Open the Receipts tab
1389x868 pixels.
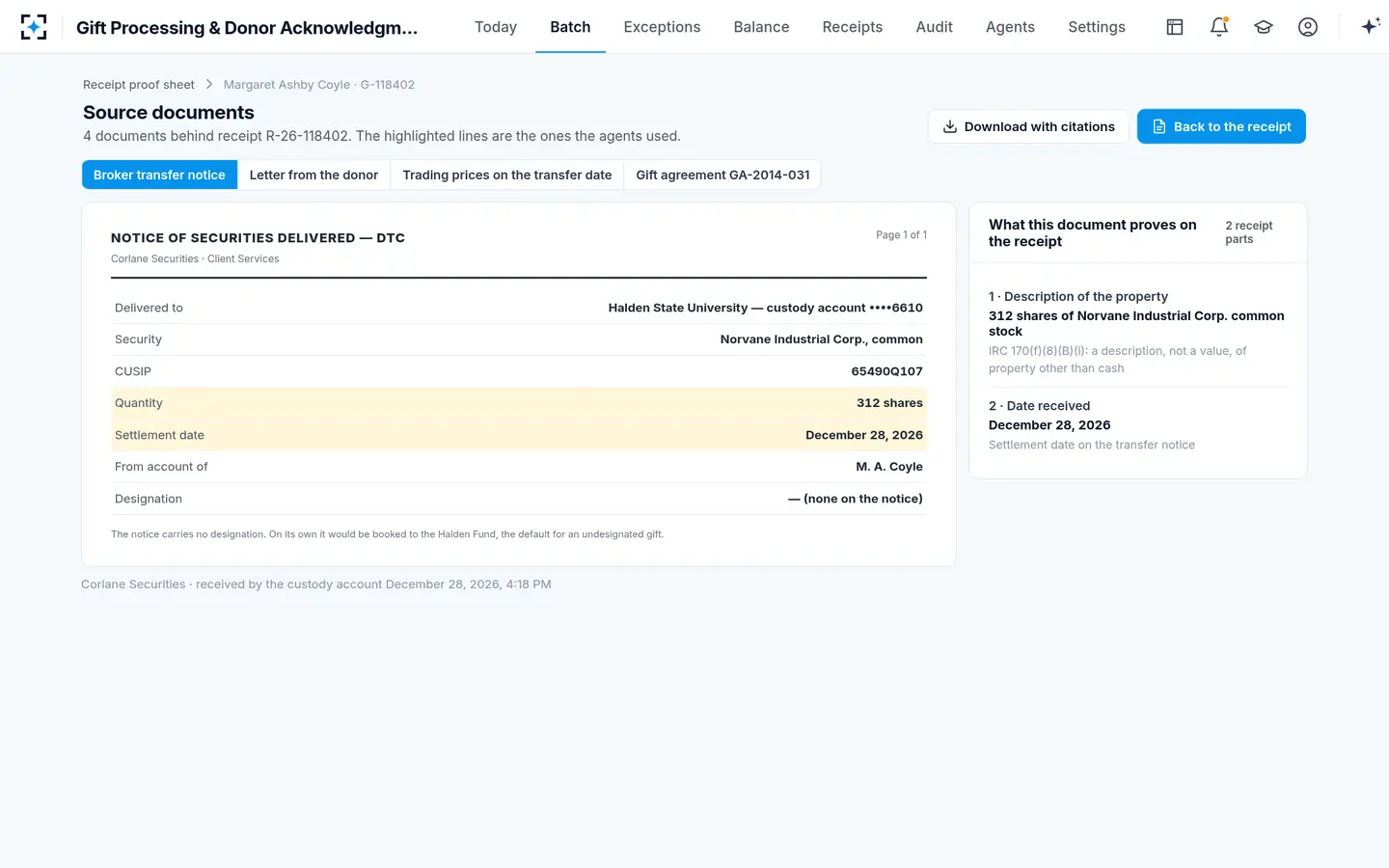[853, 27]
